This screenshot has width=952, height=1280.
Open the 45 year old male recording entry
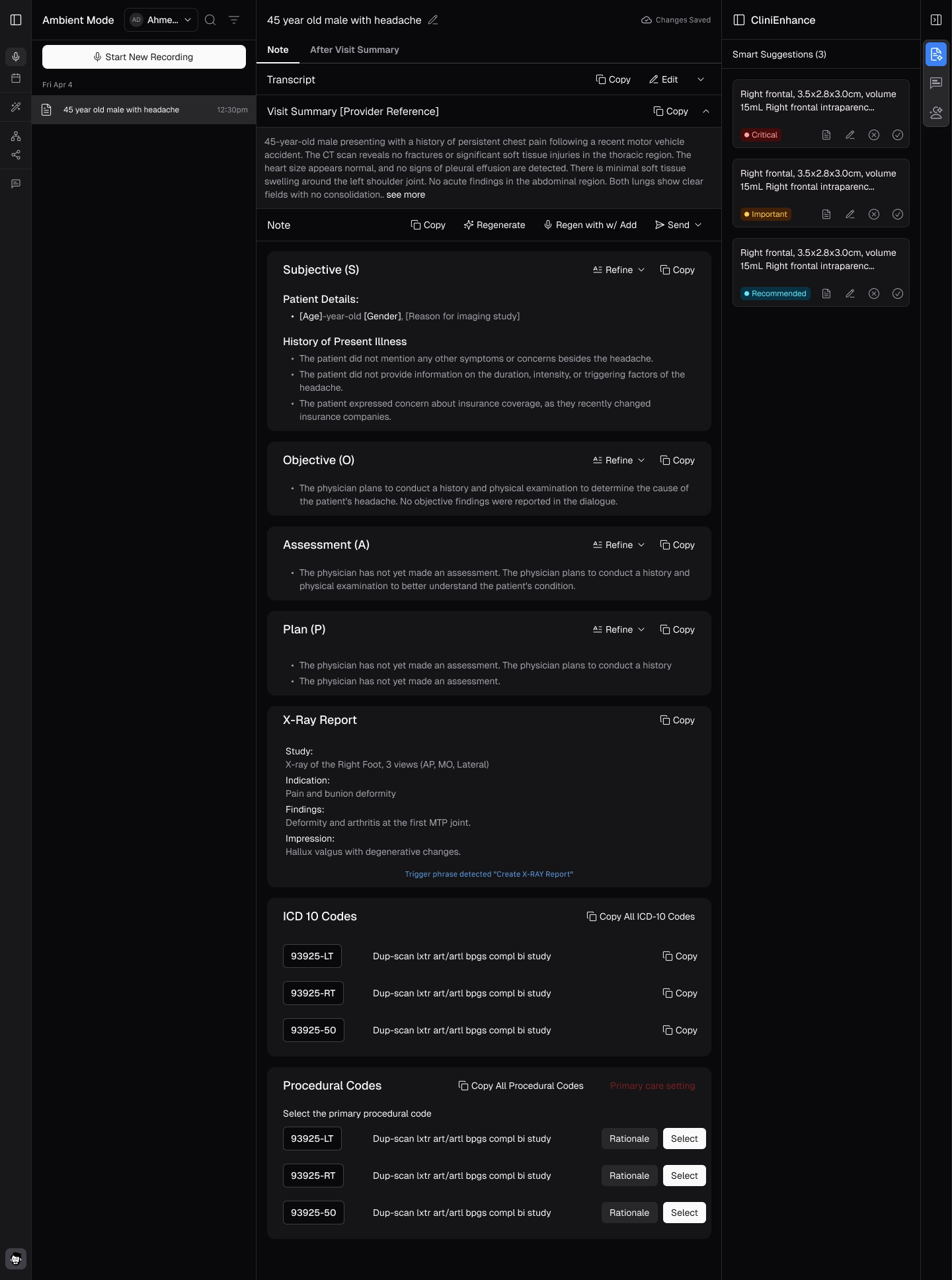tap(144, 110)
